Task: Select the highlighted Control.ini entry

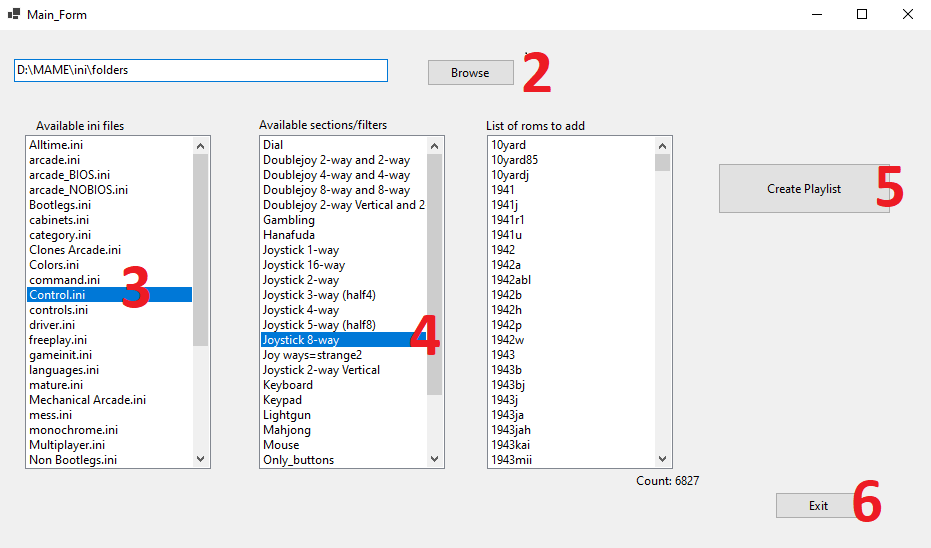Action: click(109, 294)
